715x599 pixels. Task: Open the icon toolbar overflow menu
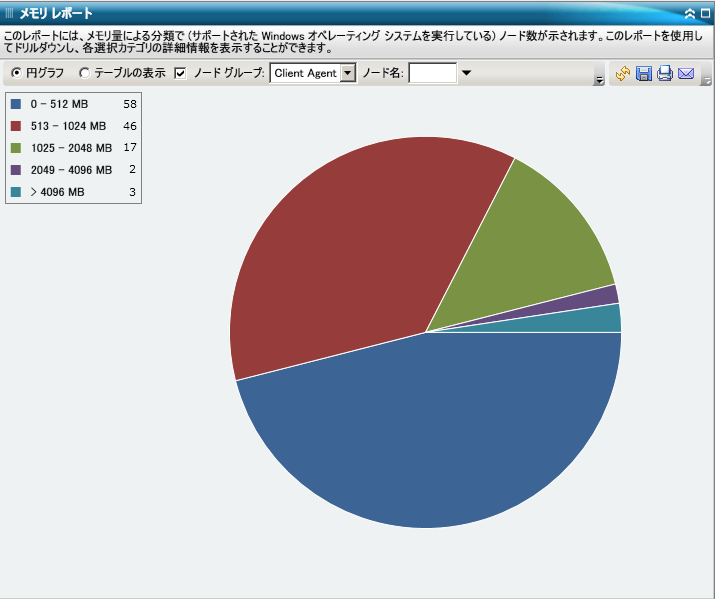tap(706, 80)
